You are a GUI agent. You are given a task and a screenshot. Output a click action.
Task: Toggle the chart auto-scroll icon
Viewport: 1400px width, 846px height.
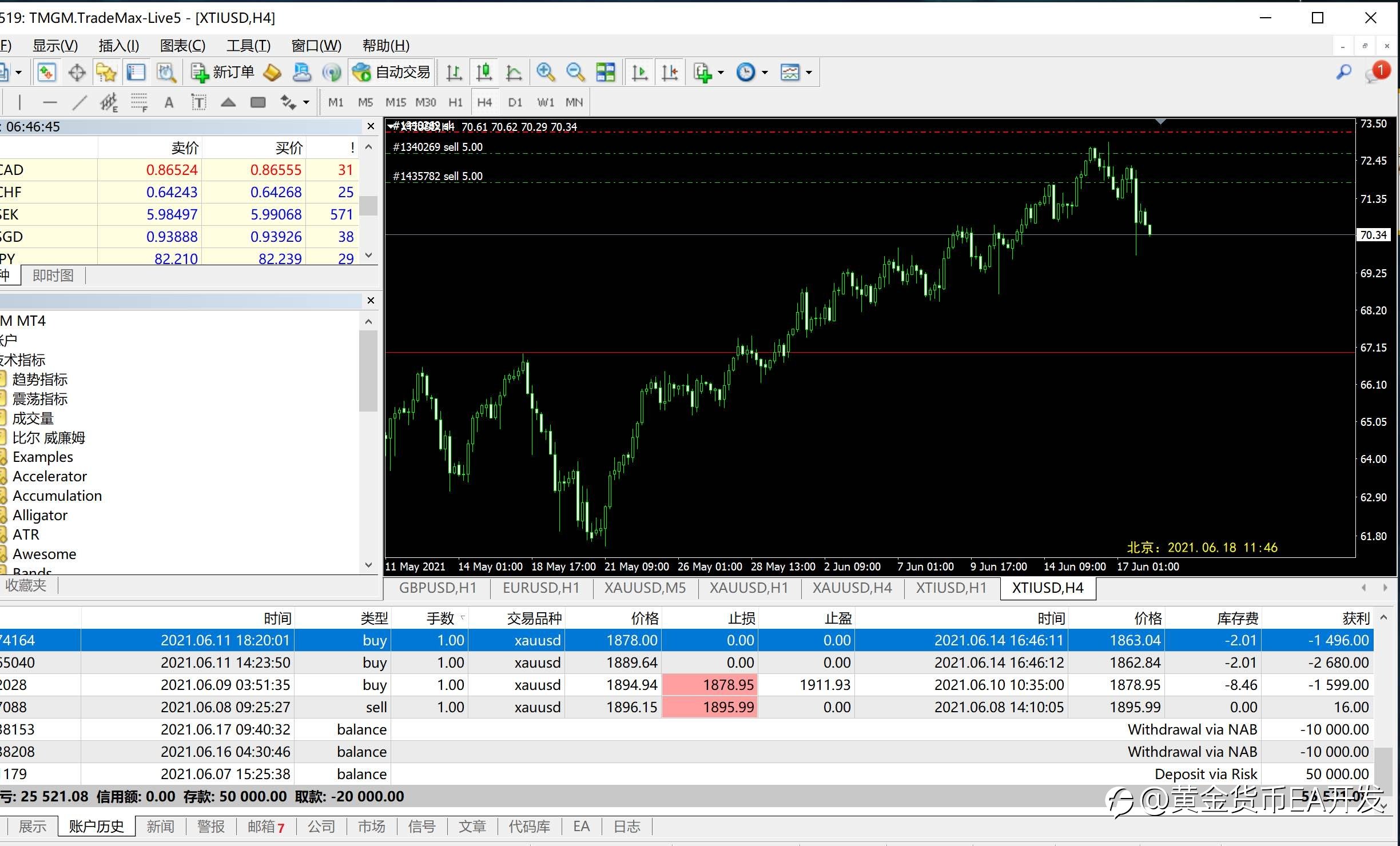[x=639, y=73]
